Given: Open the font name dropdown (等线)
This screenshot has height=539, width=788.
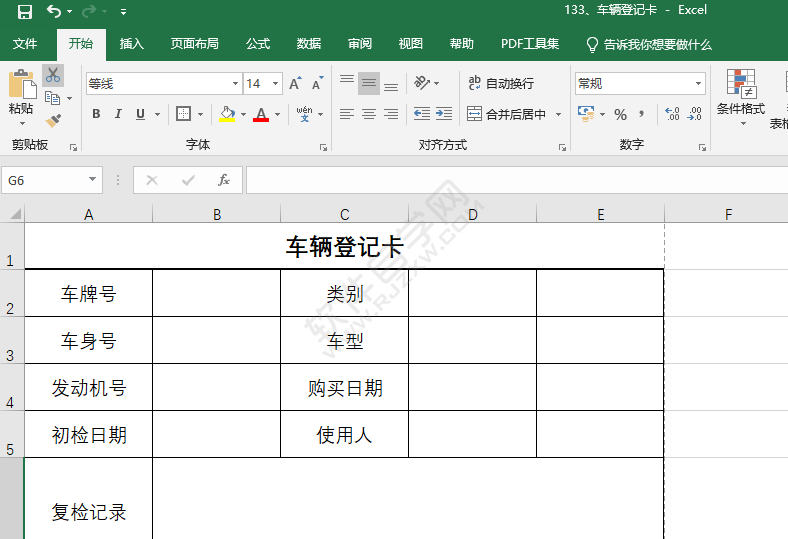Looking at the screenshot, I should 235,84.
